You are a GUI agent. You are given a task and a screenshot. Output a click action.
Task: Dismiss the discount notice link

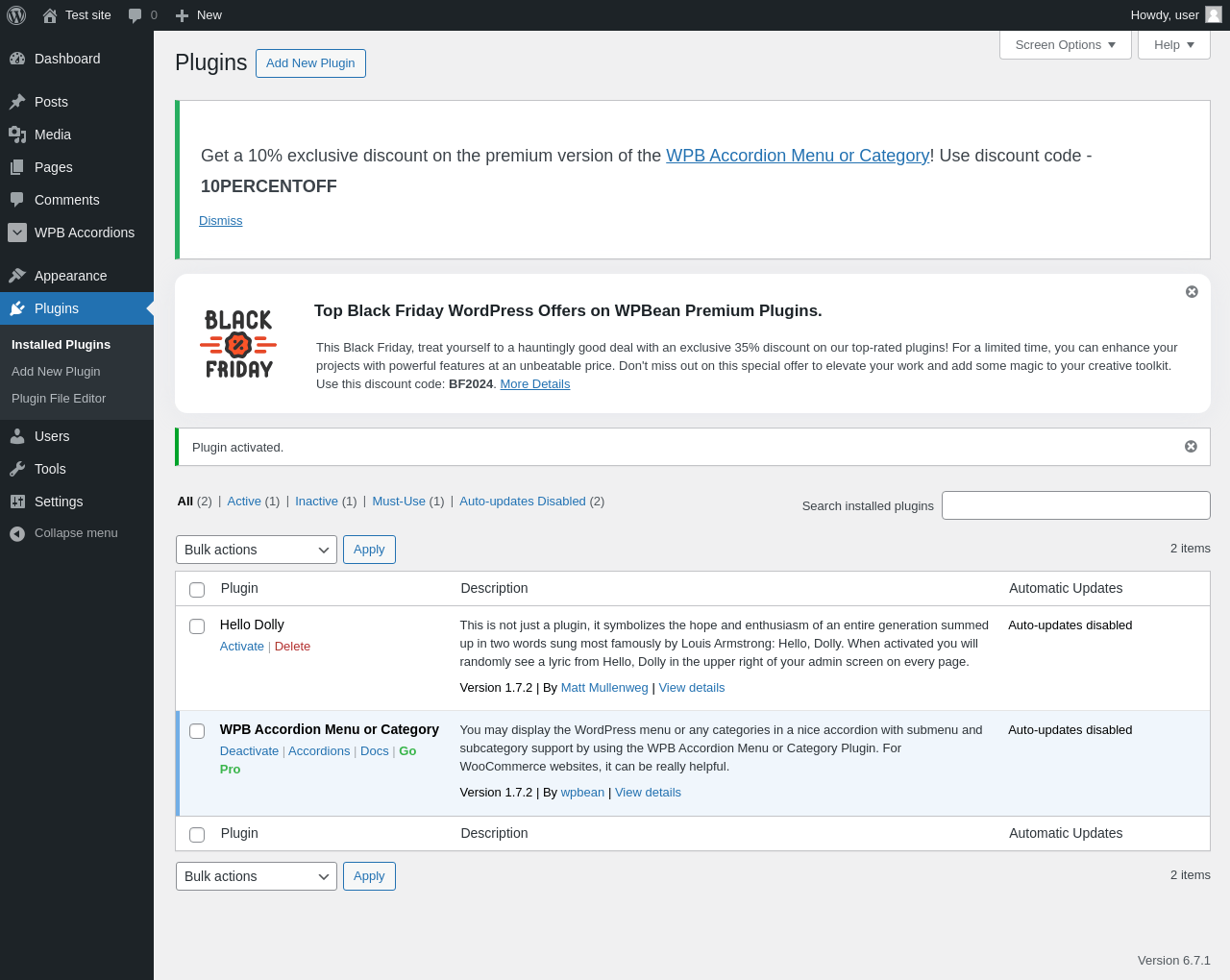tap(220, 221)
